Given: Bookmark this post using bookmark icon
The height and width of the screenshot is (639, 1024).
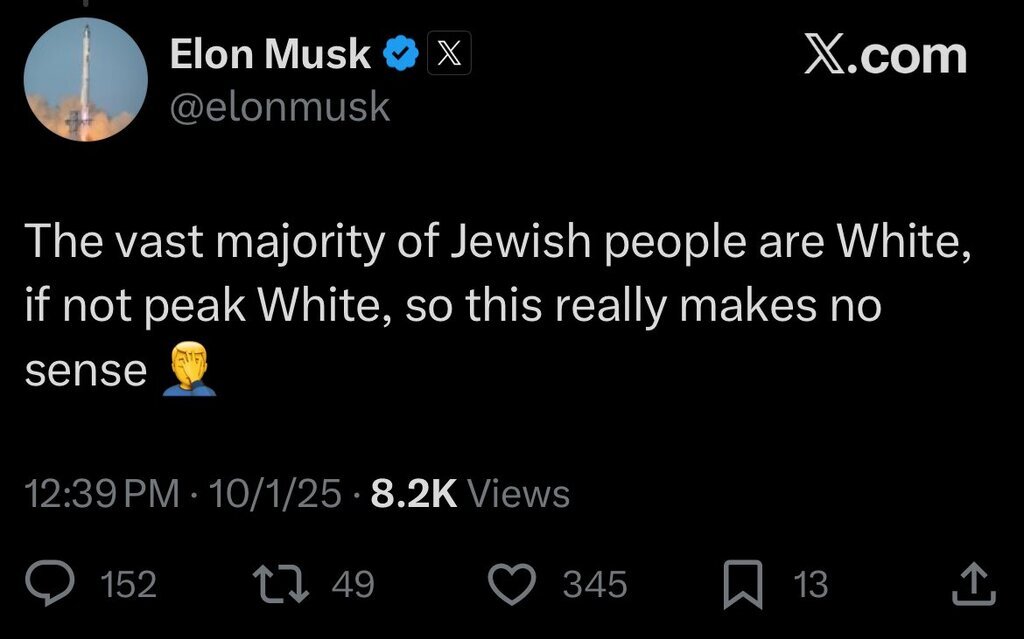Looking at the screenshot, I should [x=743, y=584].
